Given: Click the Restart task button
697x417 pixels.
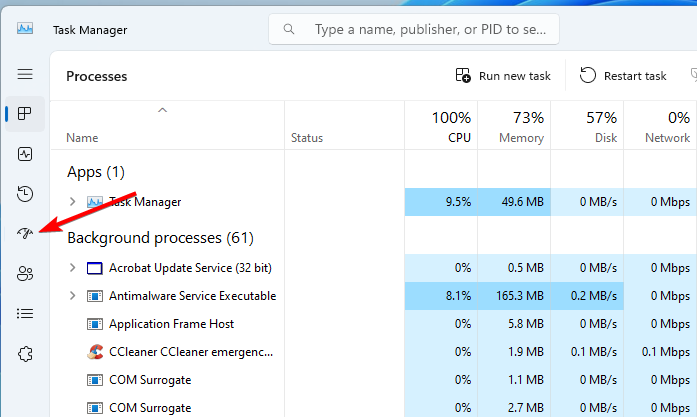Looking at the screenshot, I should (x=623, y=76).
